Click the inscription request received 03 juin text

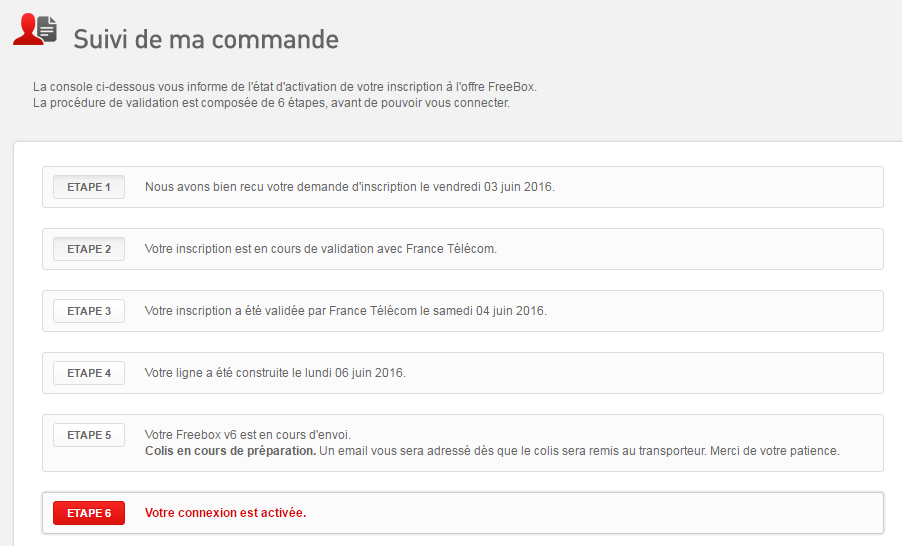[349, 187]
